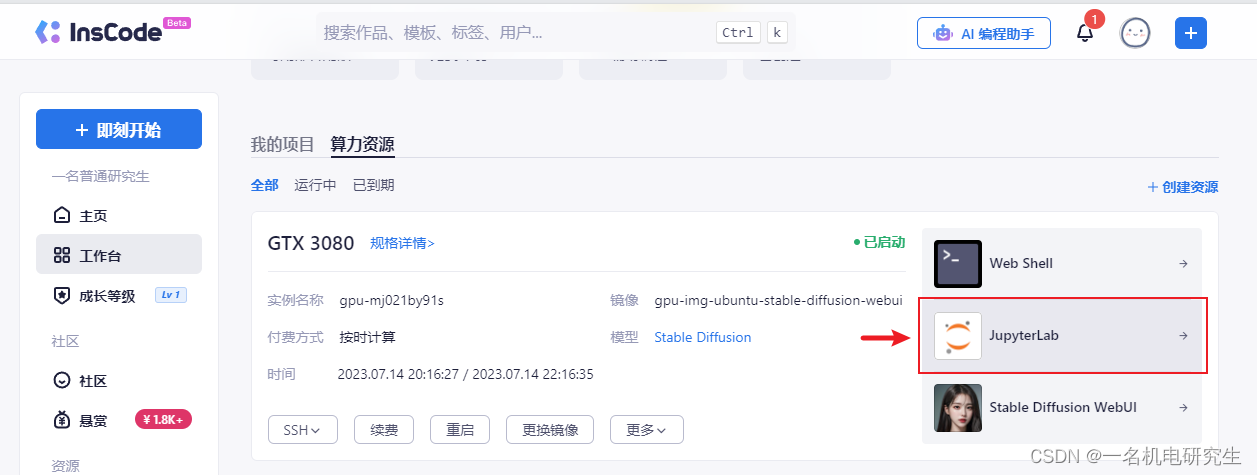Image resolution: width=1257 pixels, height=475 pixels.
Task: Click the JupyterLab logo icon
Action: (958, 336)
